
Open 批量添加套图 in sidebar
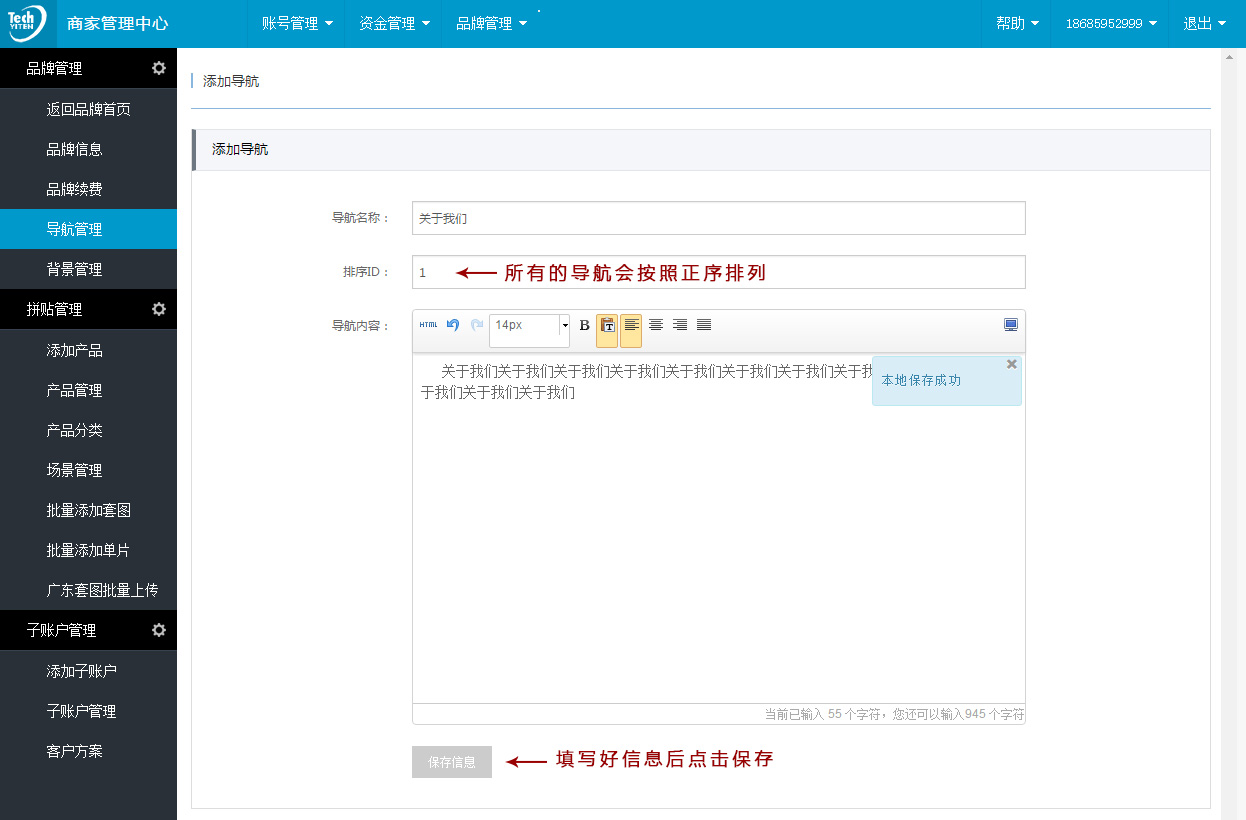point(88,510)
